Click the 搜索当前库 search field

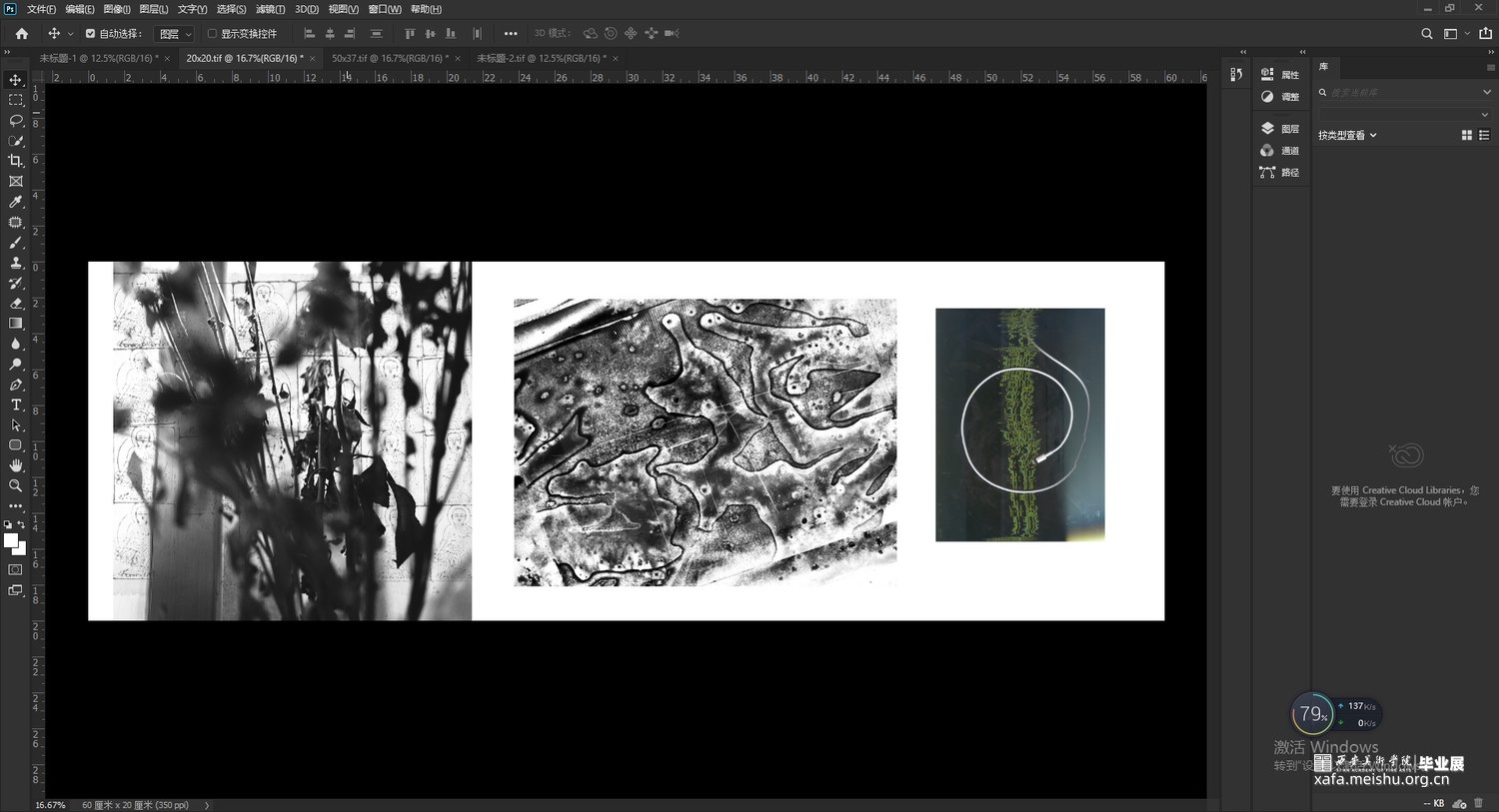coord(1399,92)
